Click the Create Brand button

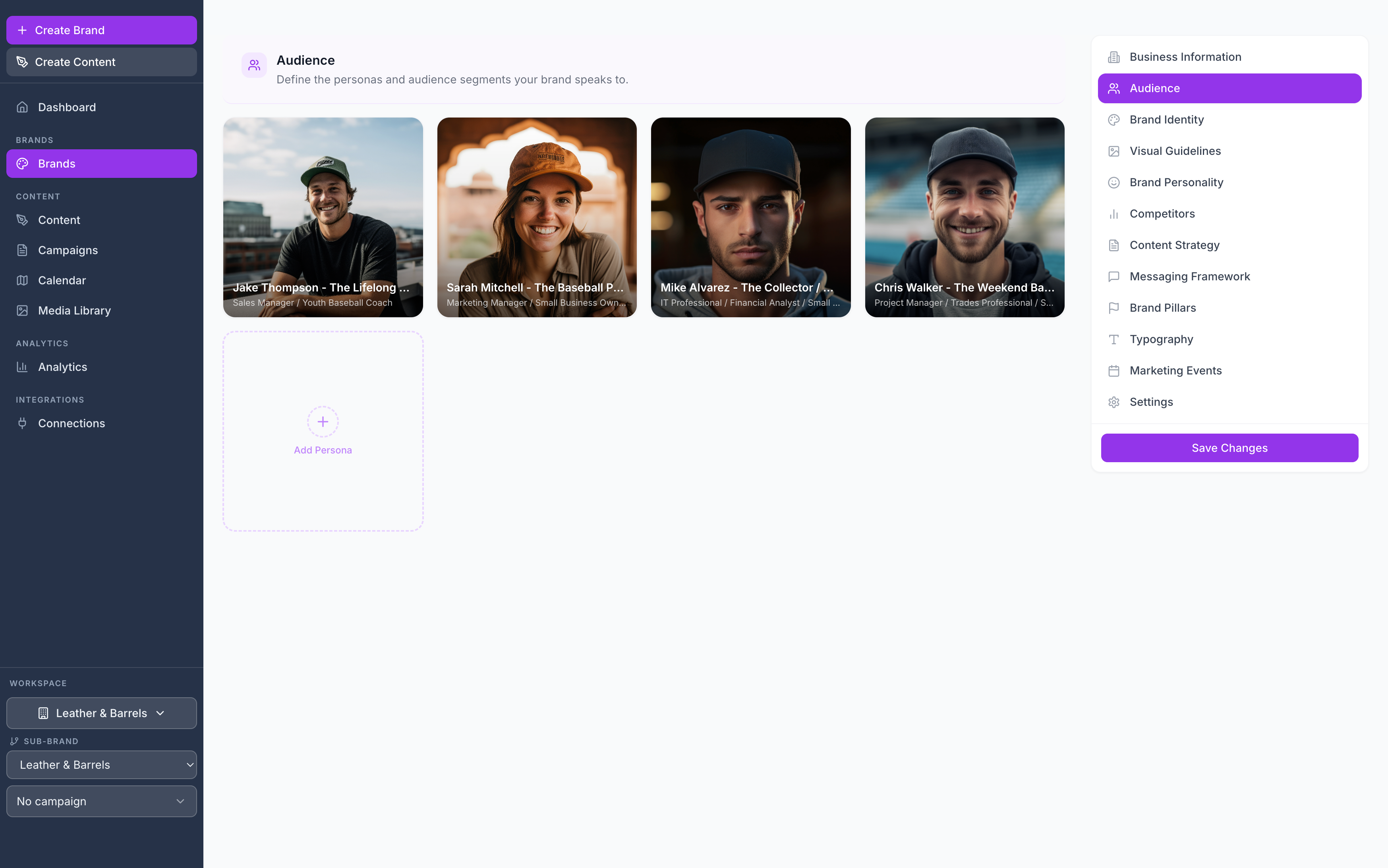click(102, 30)
